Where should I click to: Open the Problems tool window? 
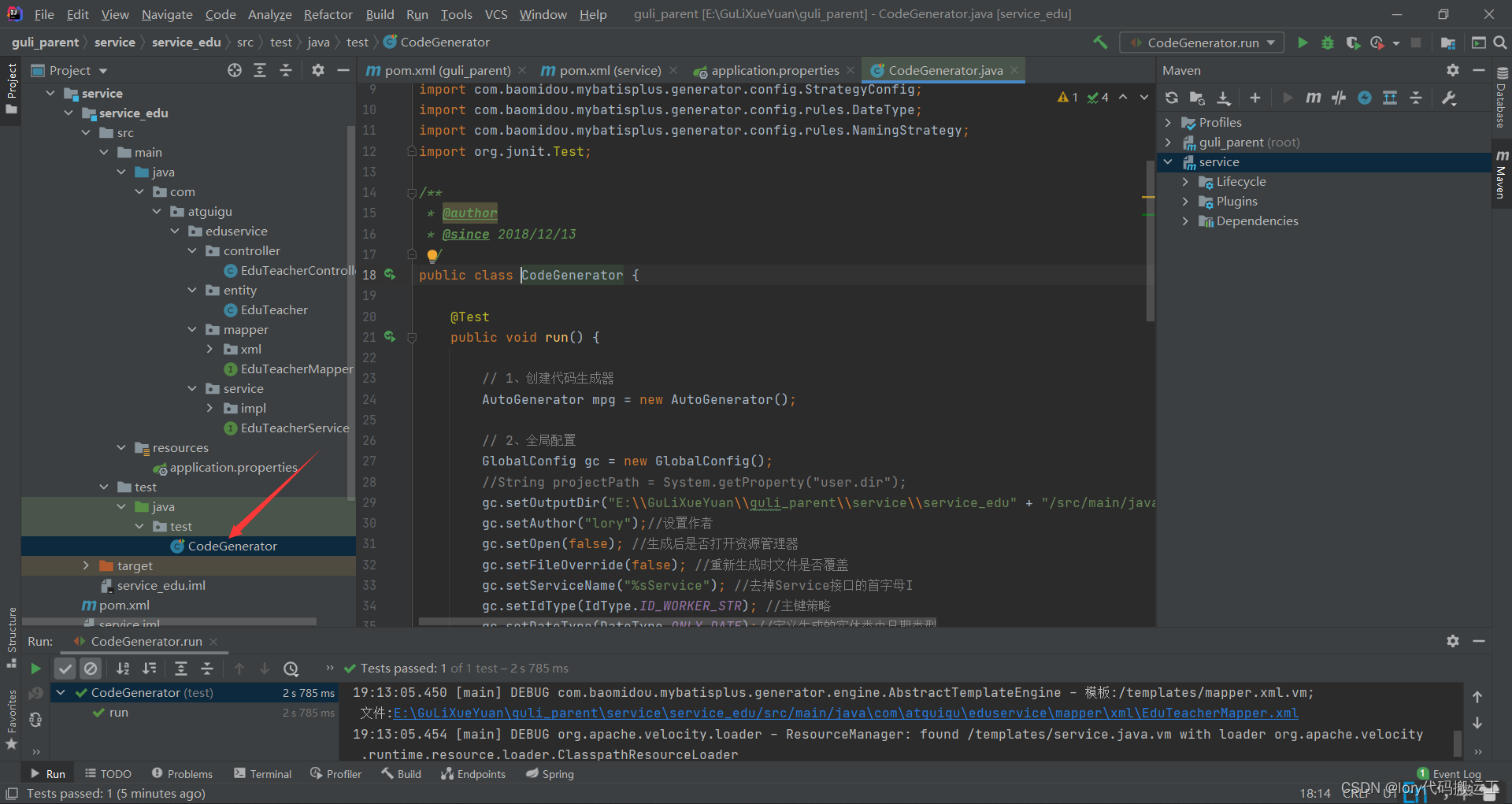click(182, 774)
